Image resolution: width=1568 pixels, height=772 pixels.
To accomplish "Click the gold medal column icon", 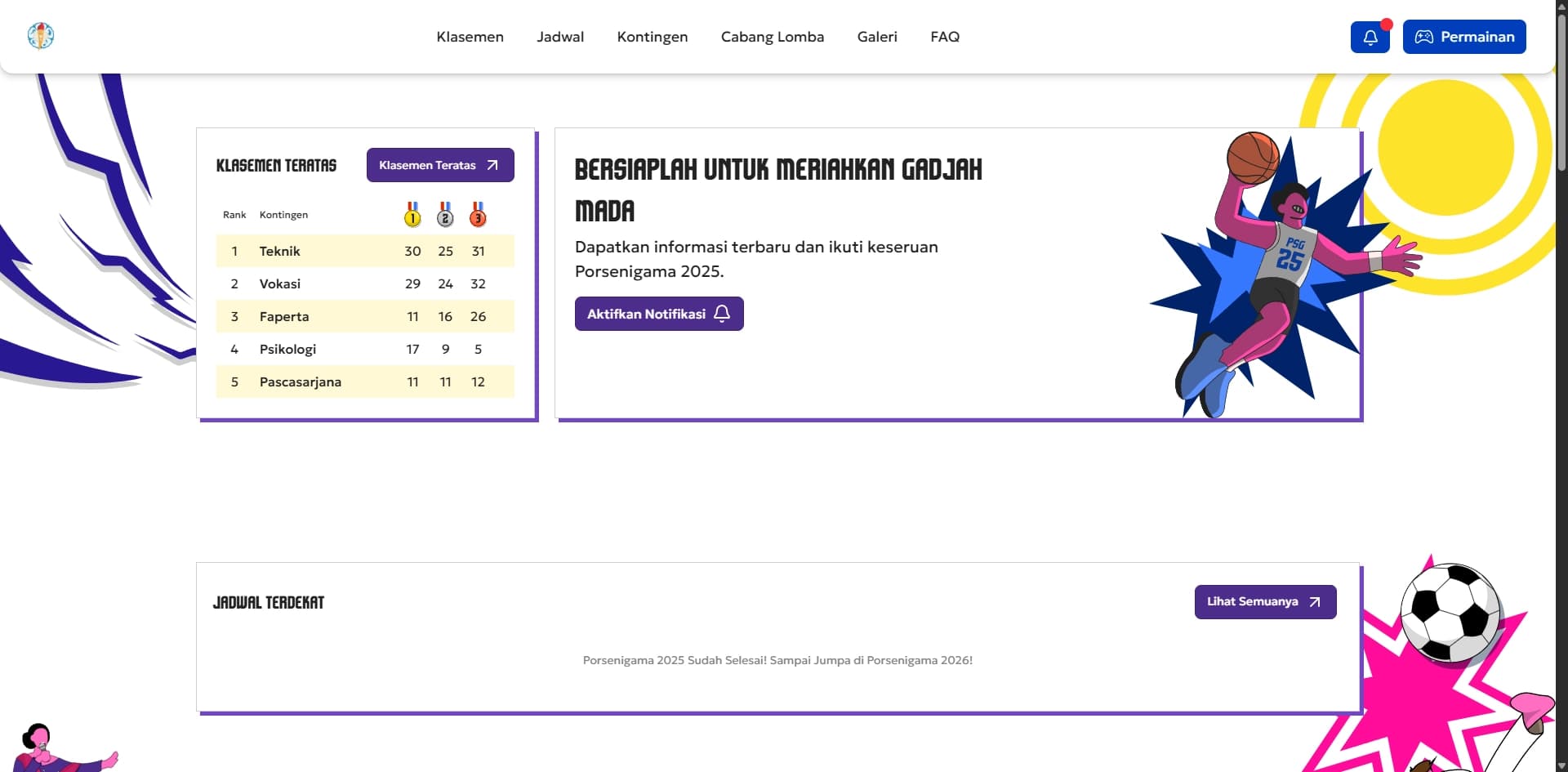I will pos(412,215).
